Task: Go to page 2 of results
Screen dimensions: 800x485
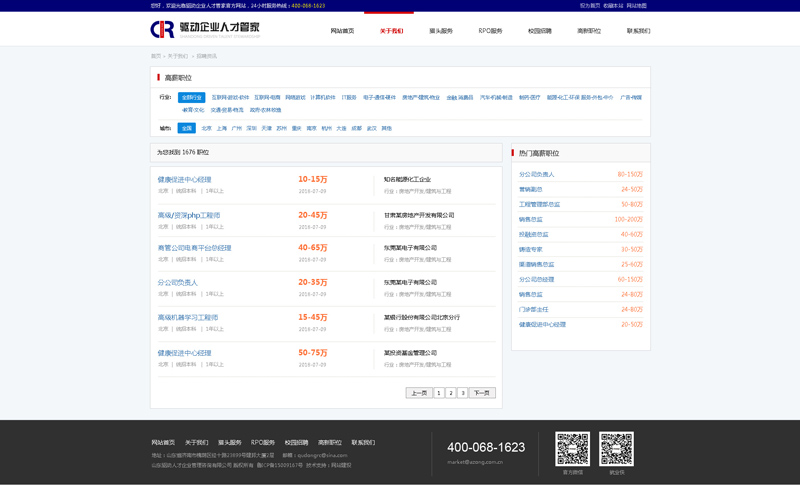Action: (x=451, y=393)
